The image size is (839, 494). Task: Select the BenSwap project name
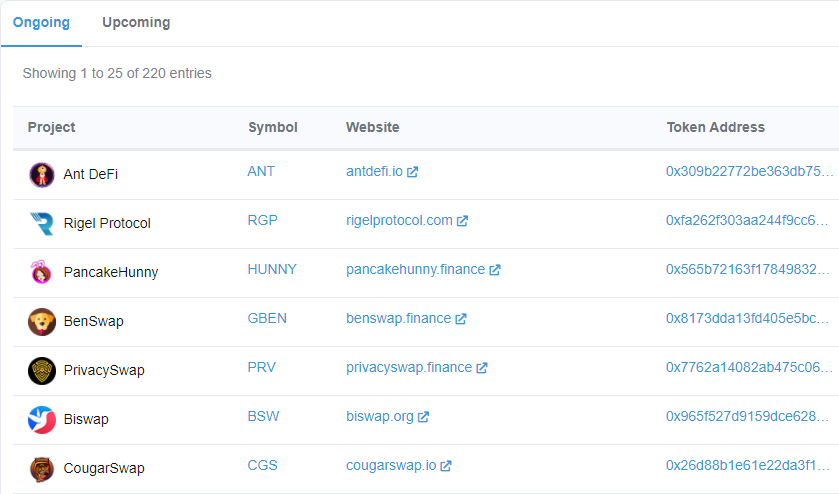coord(94,322)
